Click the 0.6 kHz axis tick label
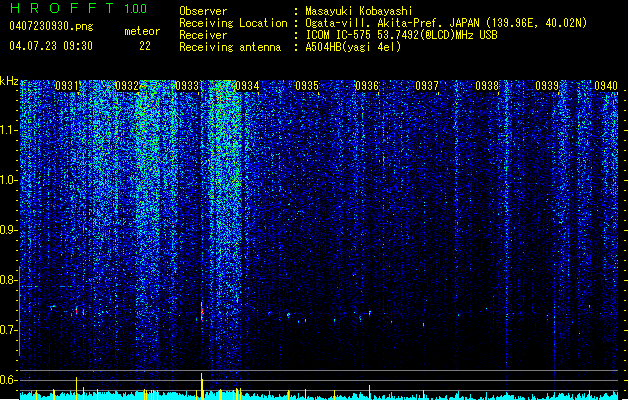The width and height of the screenshot is (629, 400). pyautogui.click(x=8, y=380)
